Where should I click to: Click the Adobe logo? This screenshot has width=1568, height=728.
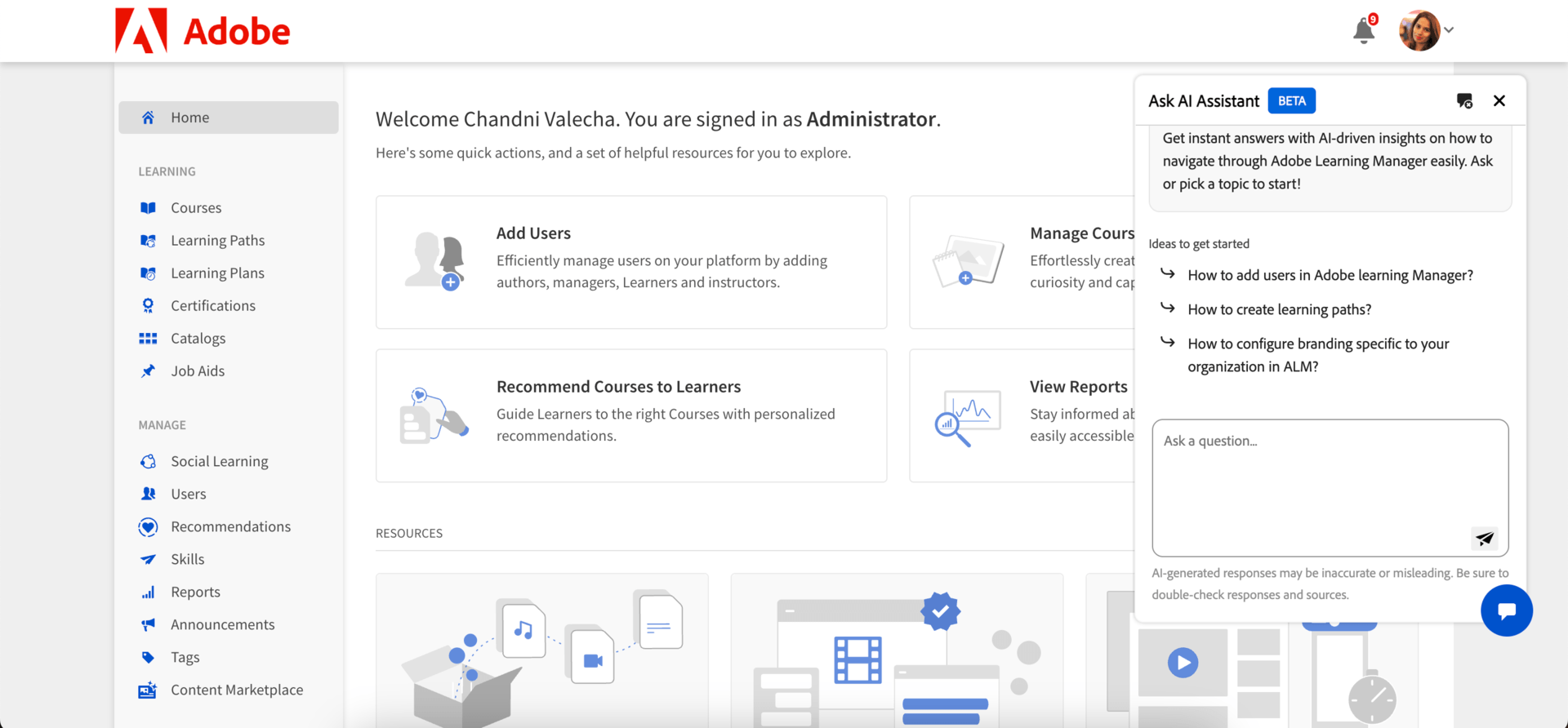(203, 31)
